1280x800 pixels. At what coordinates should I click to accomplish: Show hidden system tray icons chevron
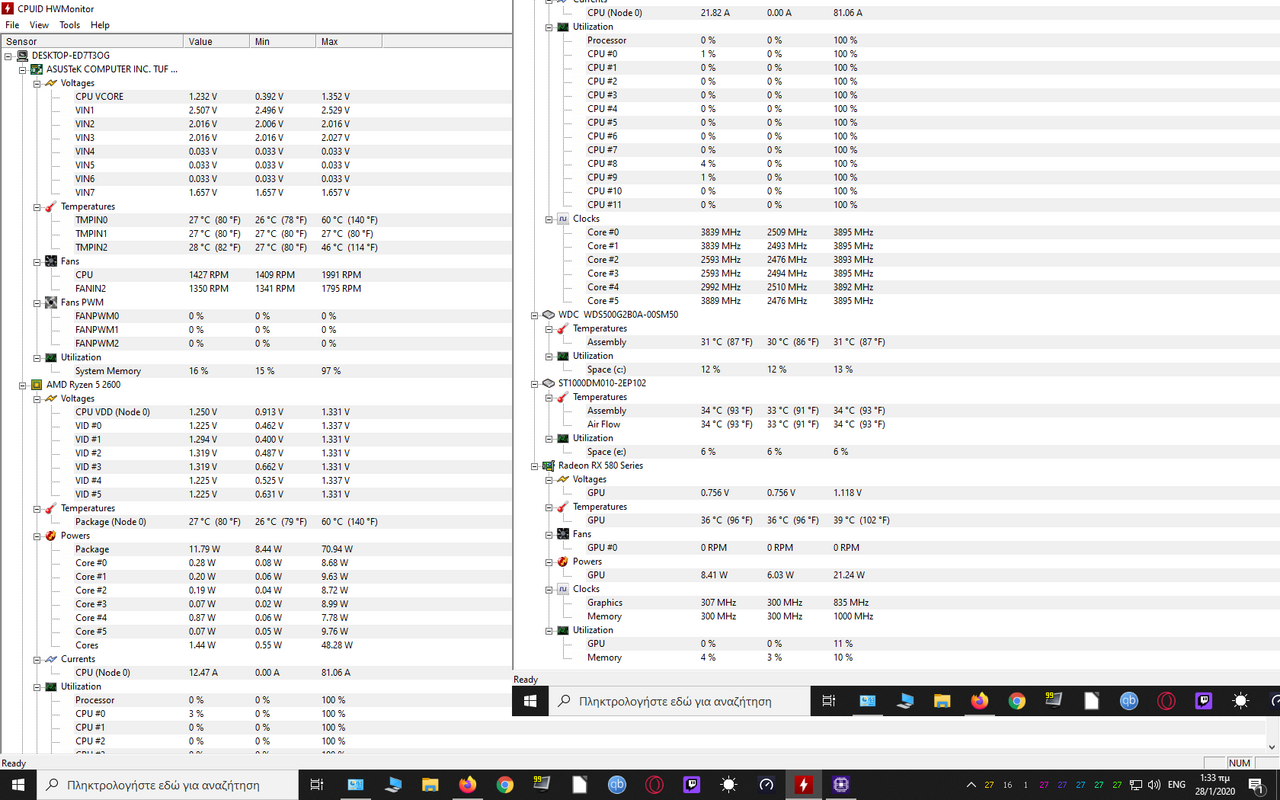pyautogui.click(x=970, y=785)
